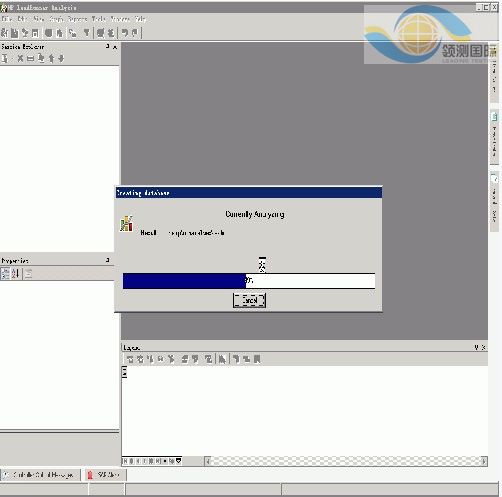The height and width of the screenshot is (497, 502).
Task: Click the delete X icon in Session Explorer
Action: pyautogui.click(x=20, y=59)
